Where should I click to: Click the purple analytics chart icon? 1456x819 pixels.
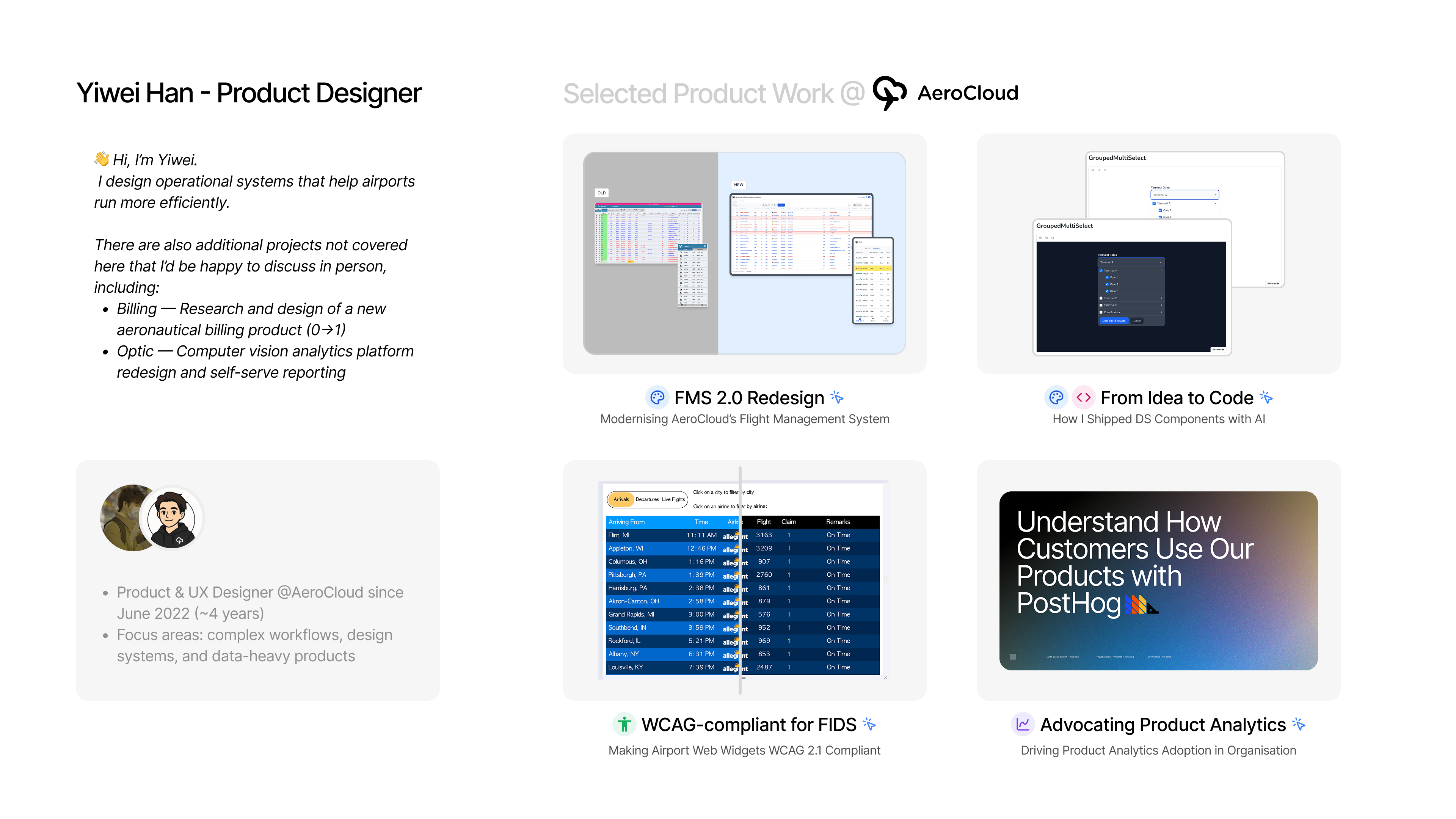tap(1023, 725)
